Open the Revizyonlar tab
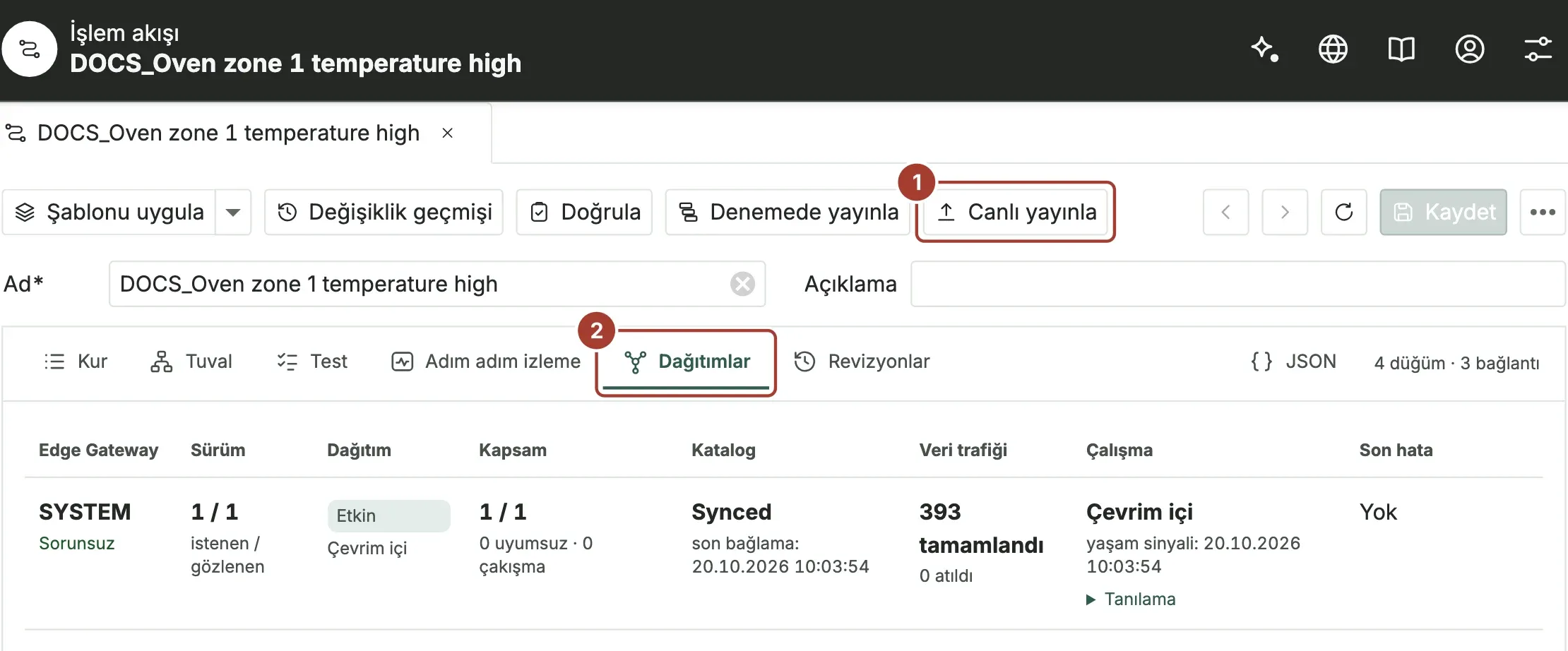This screenshot has height=651, width=1568. coord(862,362)
